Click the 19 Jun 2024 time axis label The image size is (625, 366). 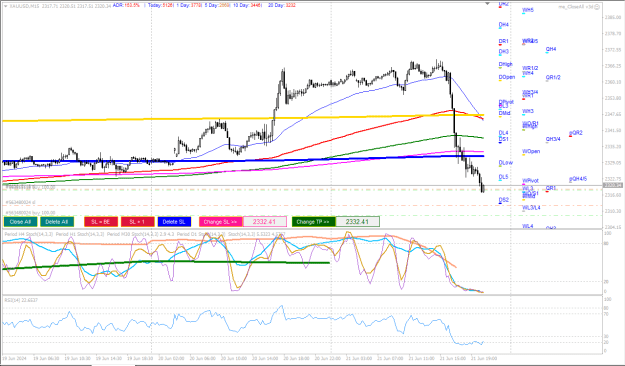coord(15,358)
